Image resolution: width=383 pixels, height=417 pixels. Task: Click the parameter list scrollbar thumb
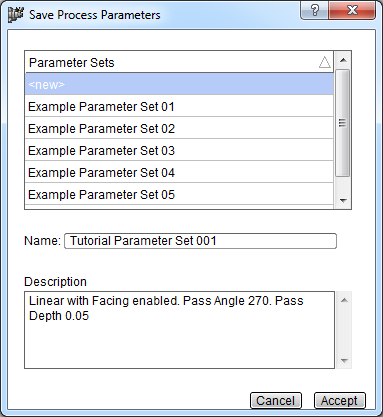click(x=343, y=123)
